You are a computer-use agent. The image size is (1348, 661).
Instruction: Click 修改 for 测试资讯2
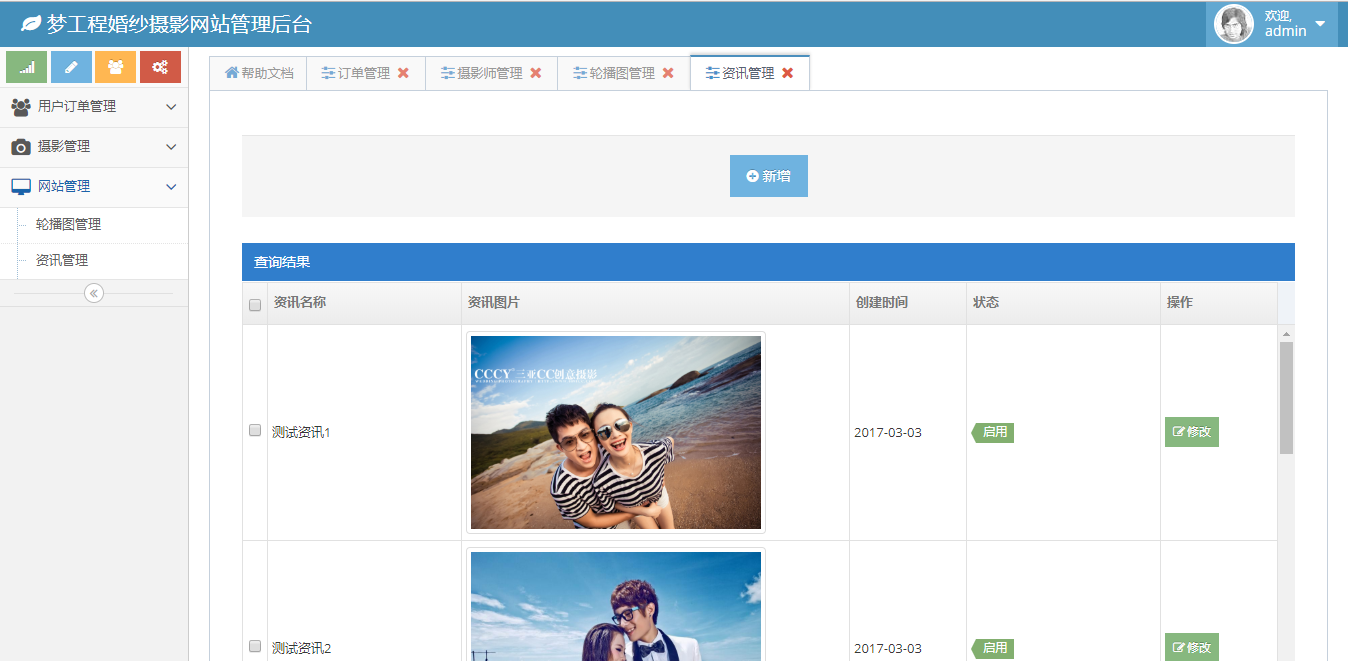coord(1192,647)
